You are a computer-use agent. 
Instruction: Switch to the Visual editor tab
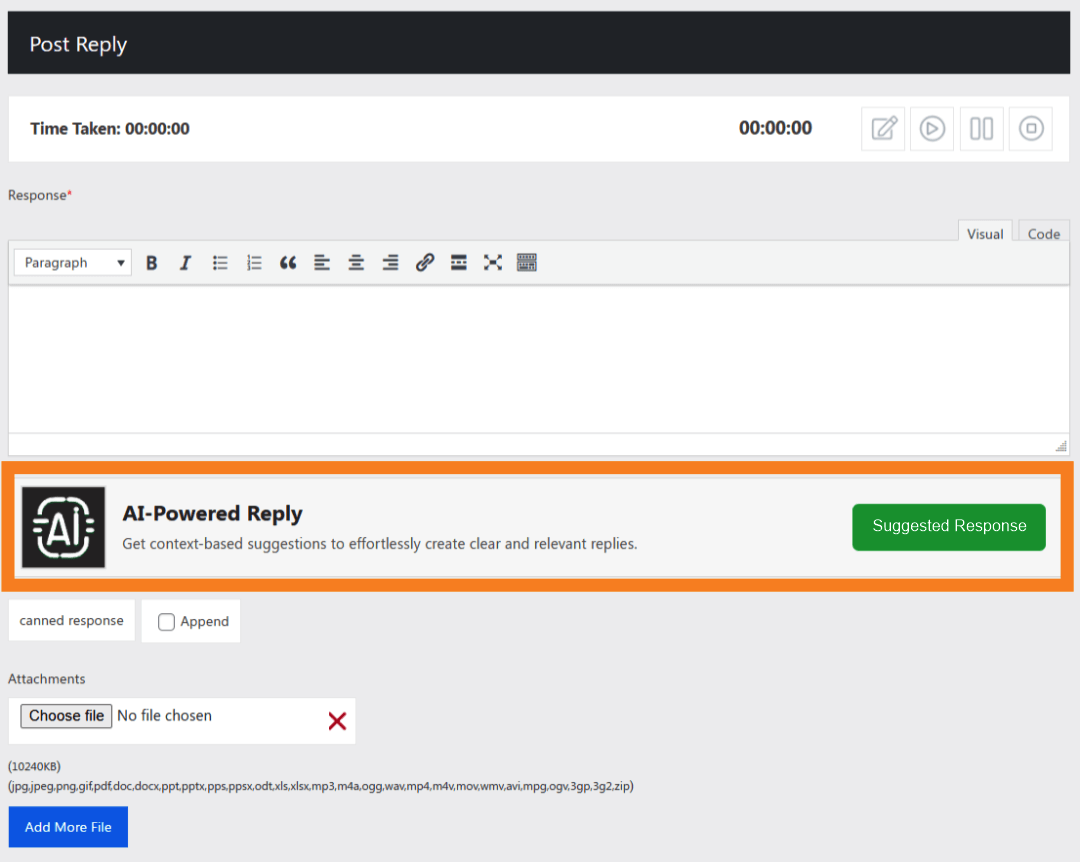pyautogui.click(x=984, y=234)
